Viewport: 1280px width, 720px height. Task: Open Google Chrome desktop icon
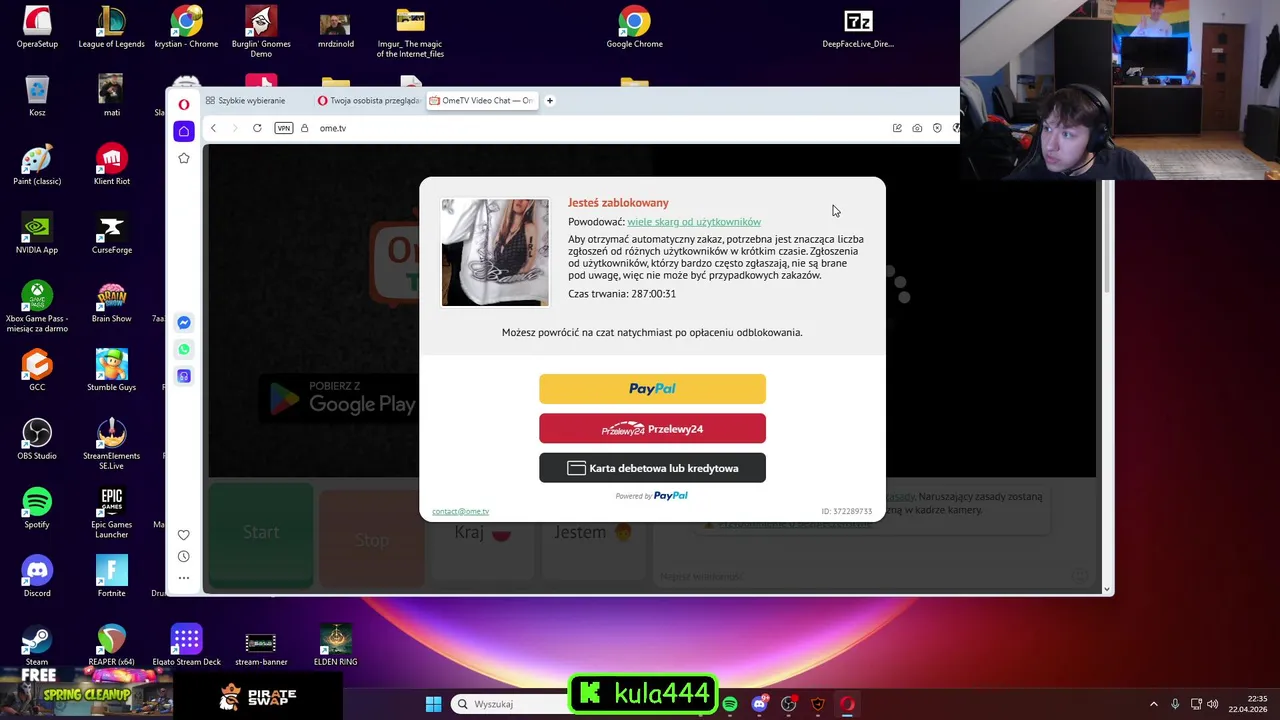(x=634, y=28)
